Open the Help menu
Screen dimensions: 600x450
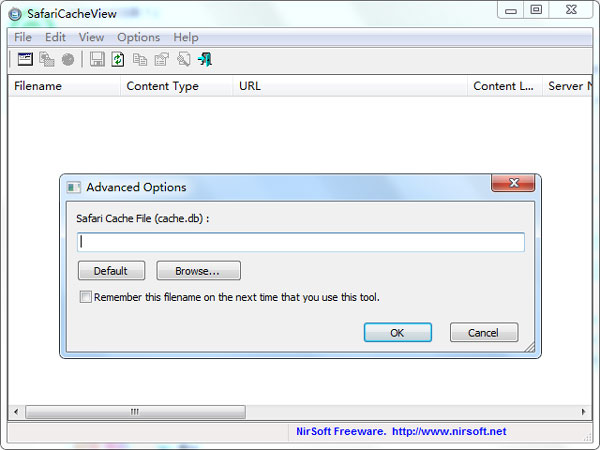coord(186,37)
